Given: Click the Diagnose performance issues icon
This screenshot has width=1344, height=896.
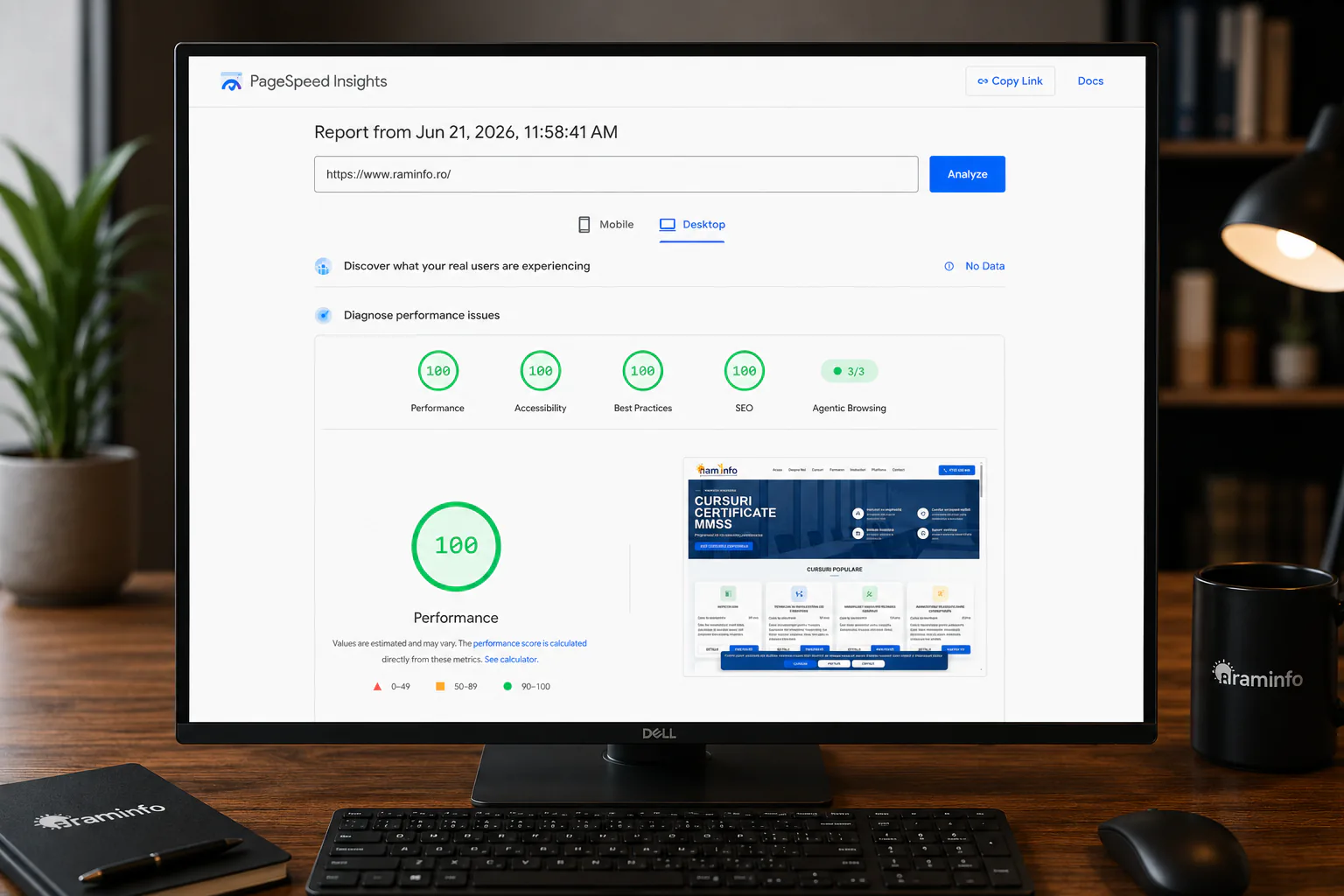Looking at the screenshot, I should (x=323, y=315).
